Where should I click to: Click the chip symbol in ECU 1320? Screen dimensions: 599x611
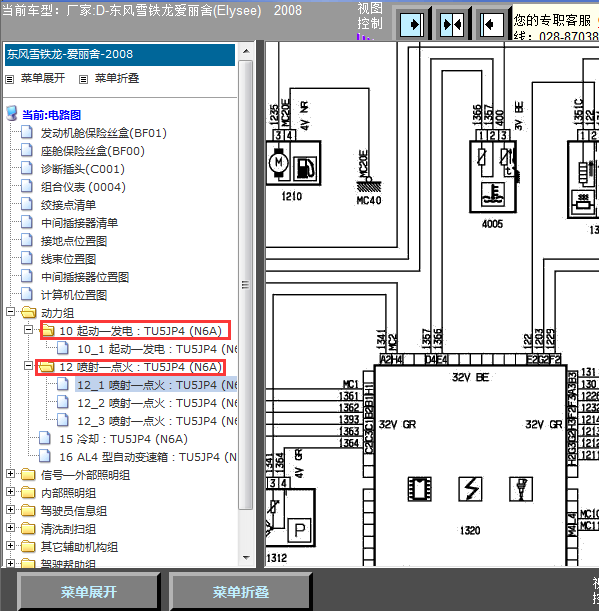point(419,488)
